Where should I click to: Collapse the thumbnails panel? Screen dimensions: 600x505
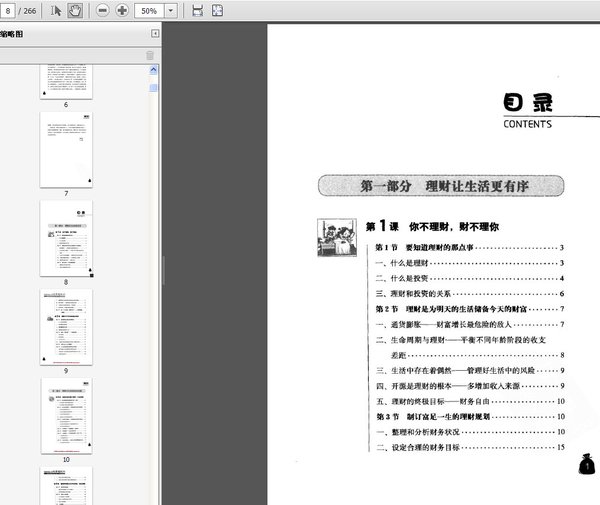point(155,34)
